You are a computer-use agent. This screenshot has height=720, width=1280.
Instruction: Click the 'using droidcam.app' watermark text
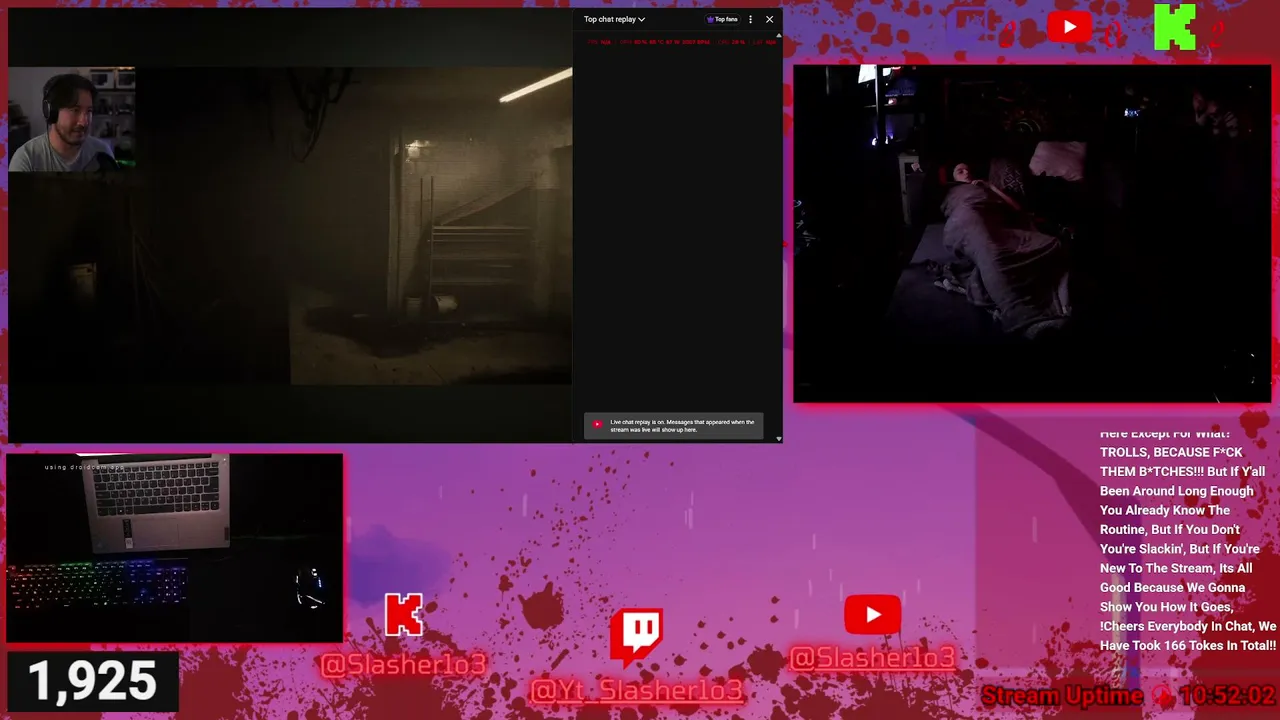coord(85,467)
